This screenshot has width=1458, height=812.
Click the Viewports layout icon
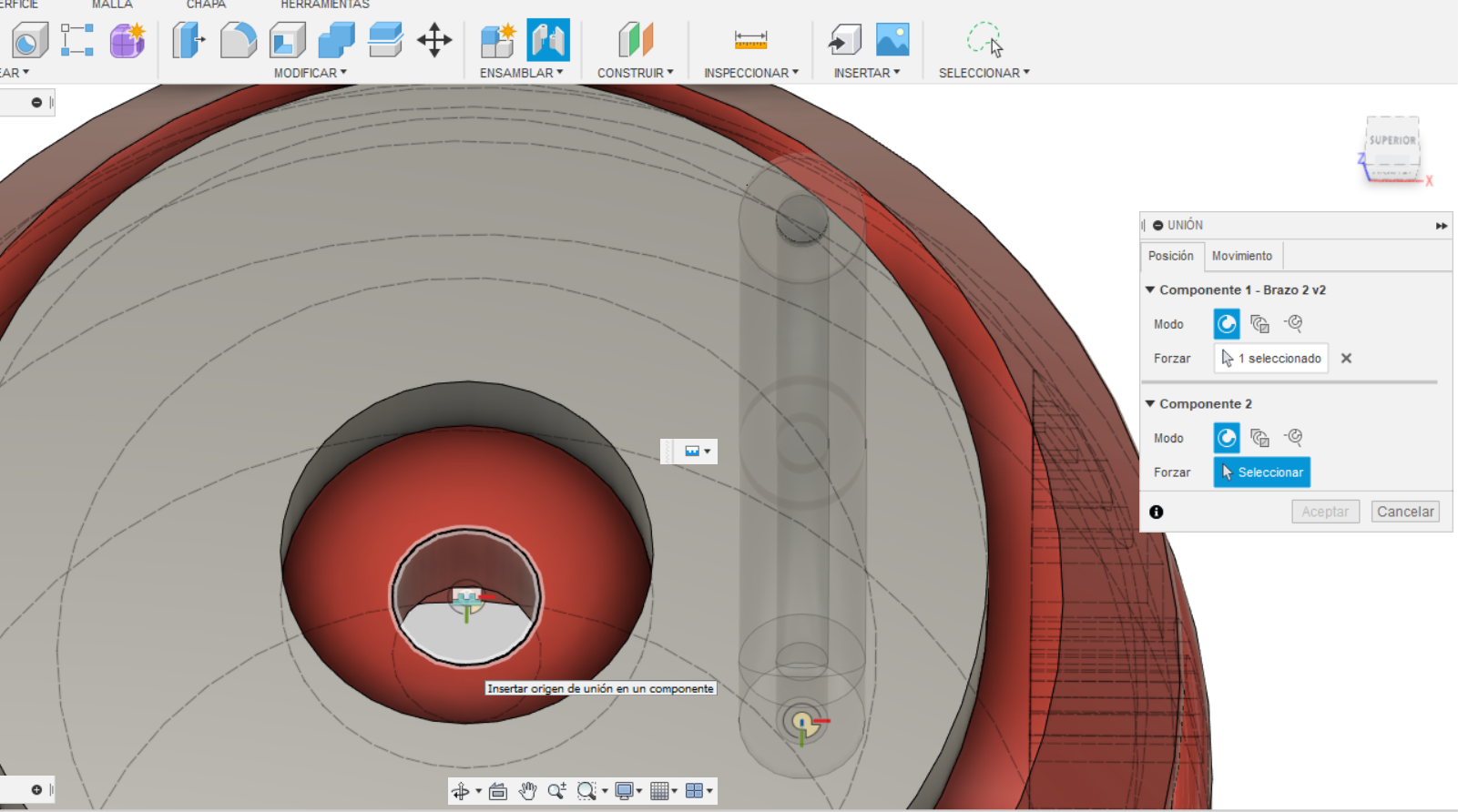coord(694,791)
